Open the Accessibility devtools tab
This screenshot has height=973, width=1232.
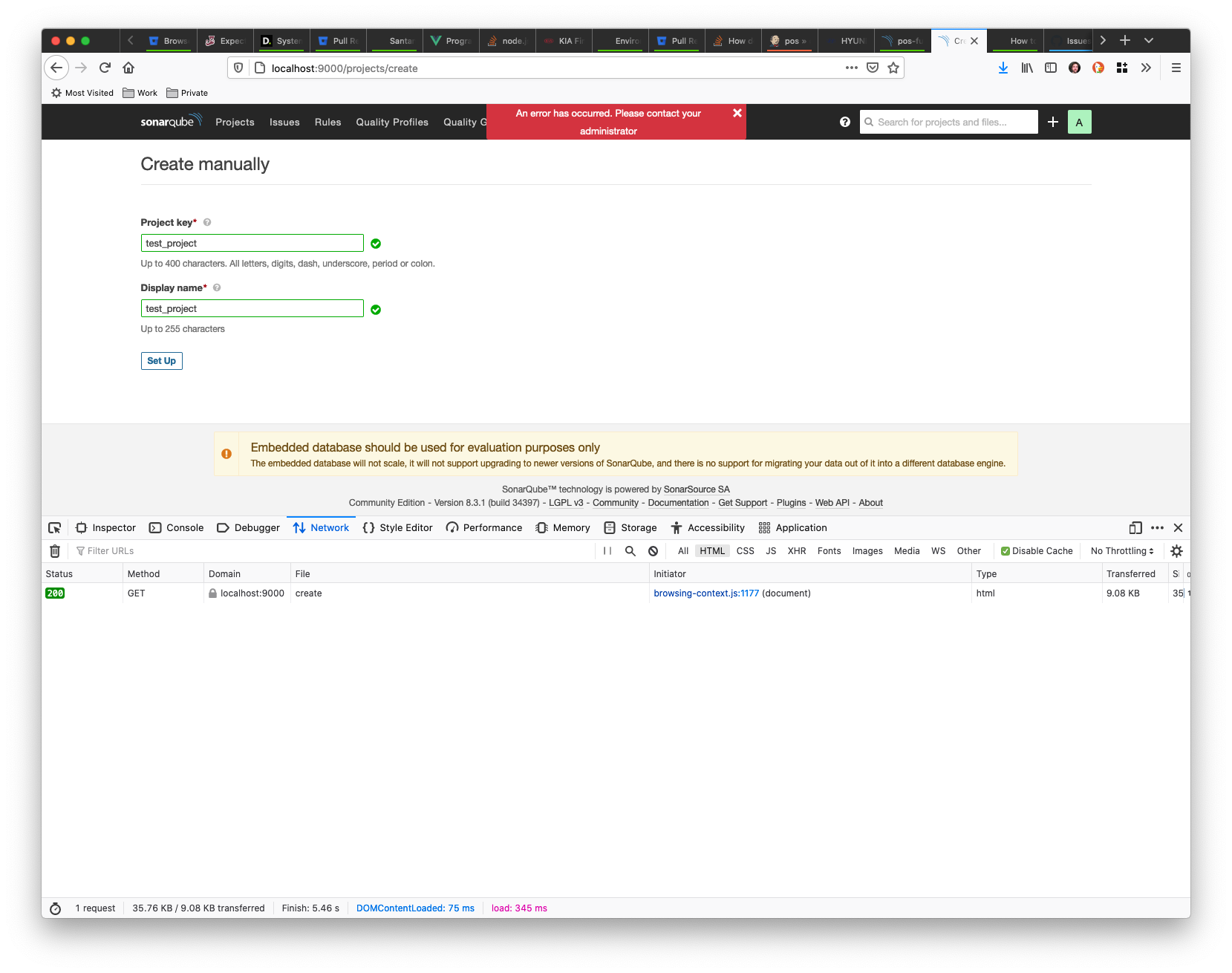pos(708,527)
